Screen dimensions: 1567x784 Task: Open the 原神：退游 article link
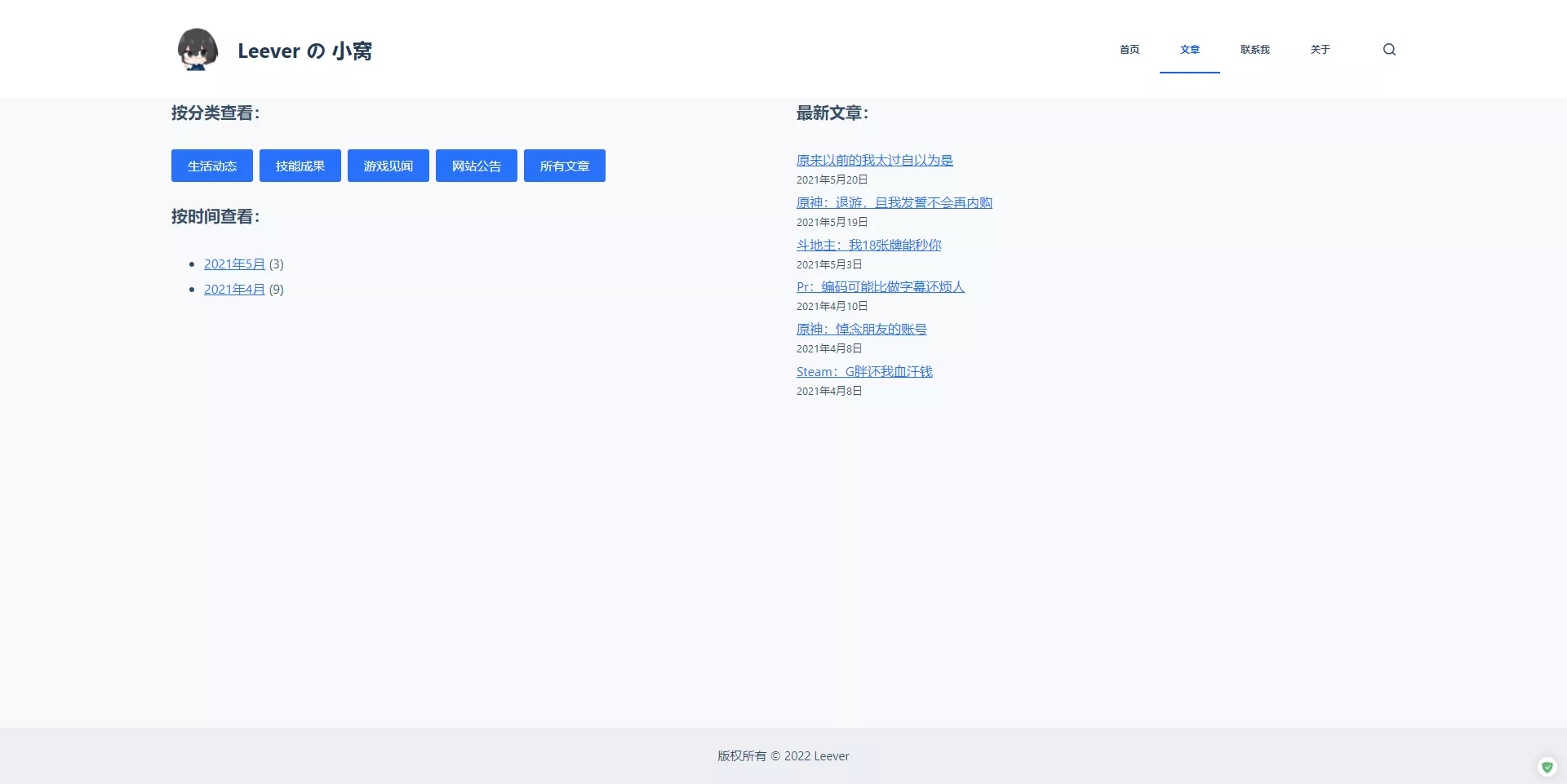[x=894, y=203]
